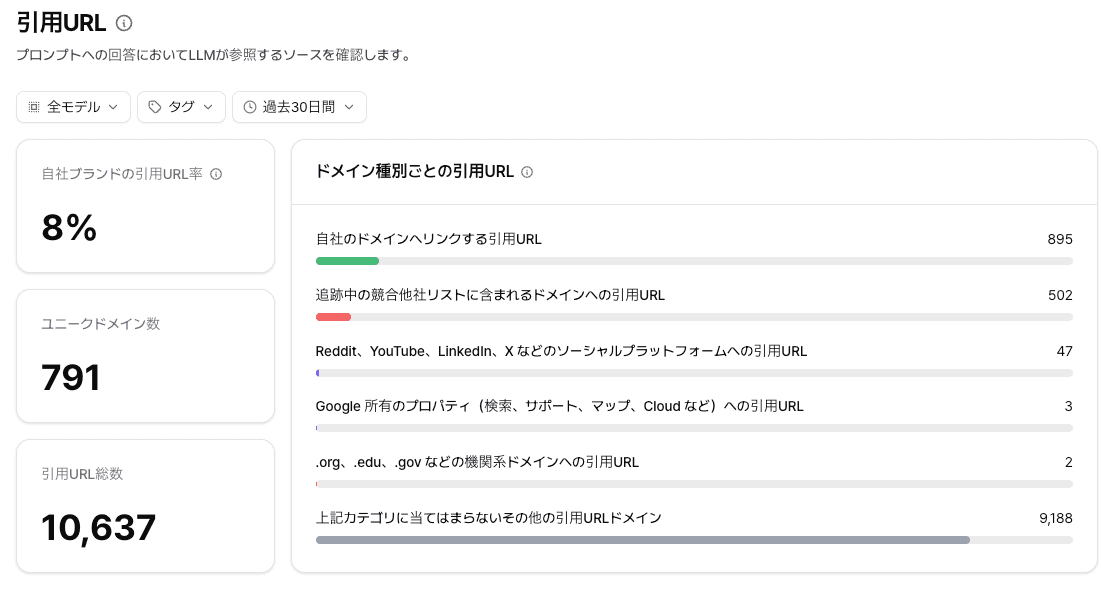
Task: Click the 自社ブランドの引用URL率 label
Action: click(122, 173)
